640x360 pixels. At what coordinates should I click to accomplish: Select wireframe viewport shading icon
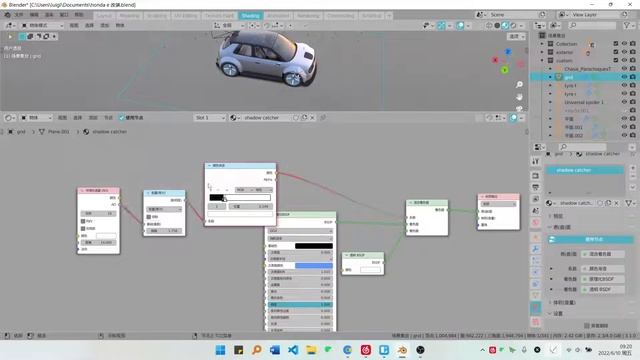(489, 25)
